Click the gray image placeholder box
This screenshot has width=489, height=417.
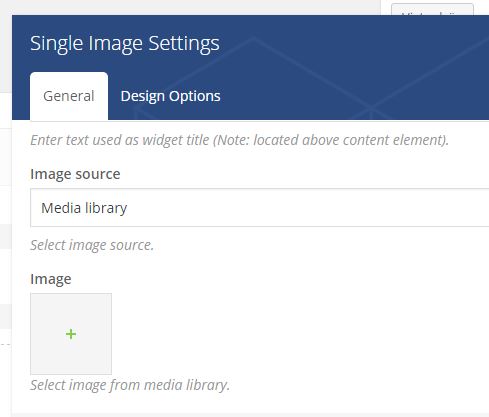tap(71, 334)
